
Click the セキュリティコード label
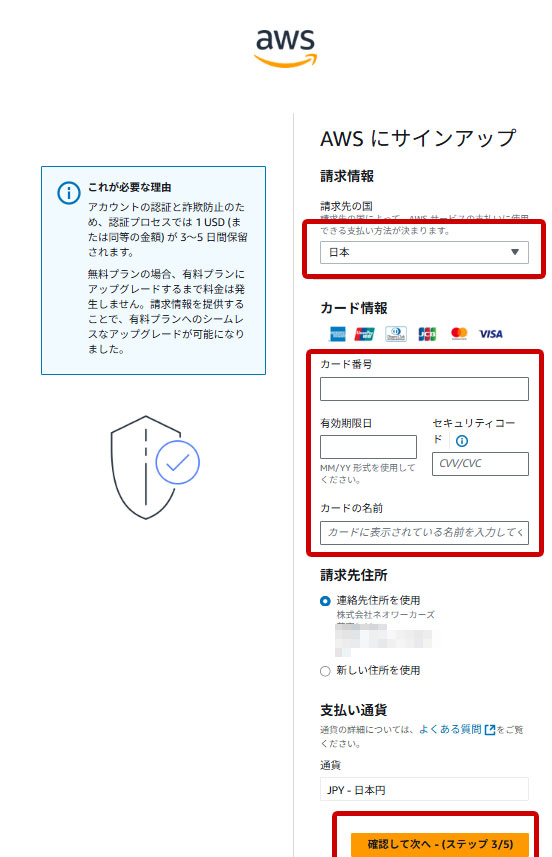(x=473, y=431)
